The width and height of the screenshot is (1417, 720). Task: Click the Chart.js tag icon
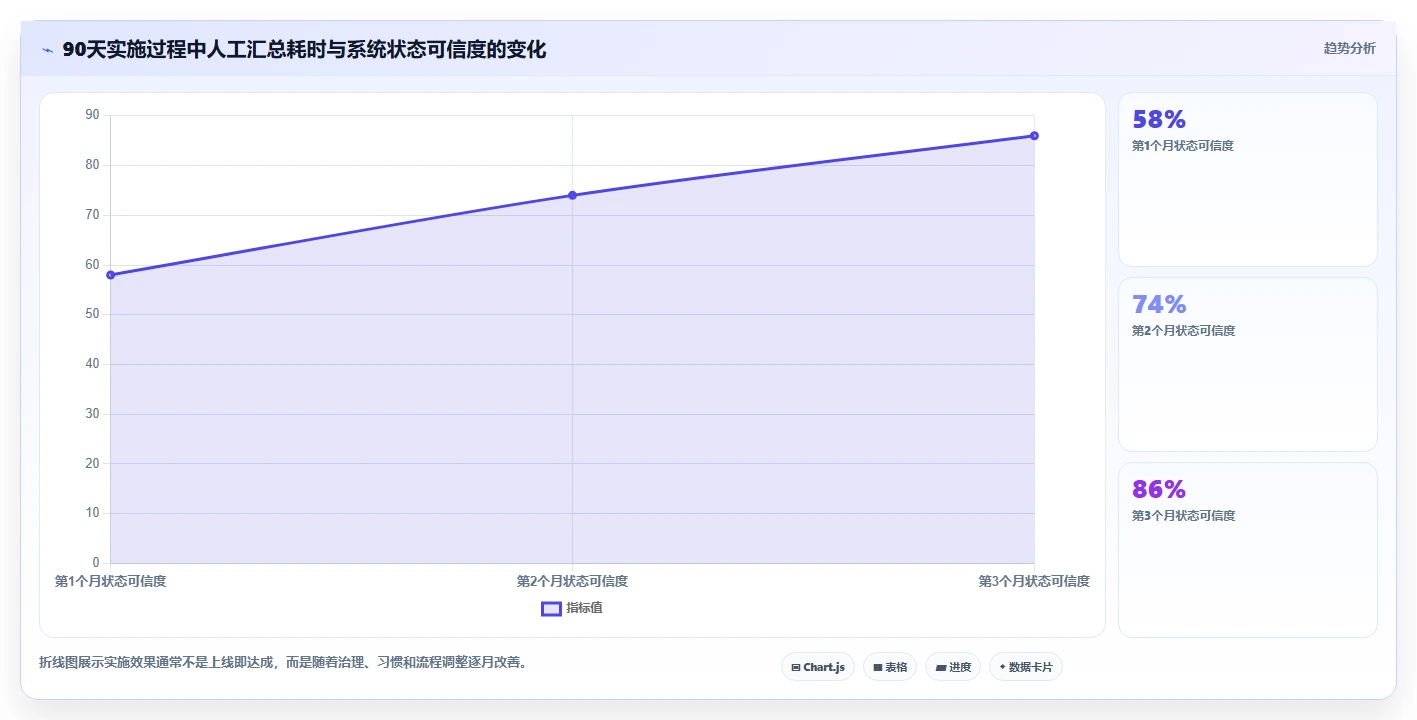click(x=796, y=667)
